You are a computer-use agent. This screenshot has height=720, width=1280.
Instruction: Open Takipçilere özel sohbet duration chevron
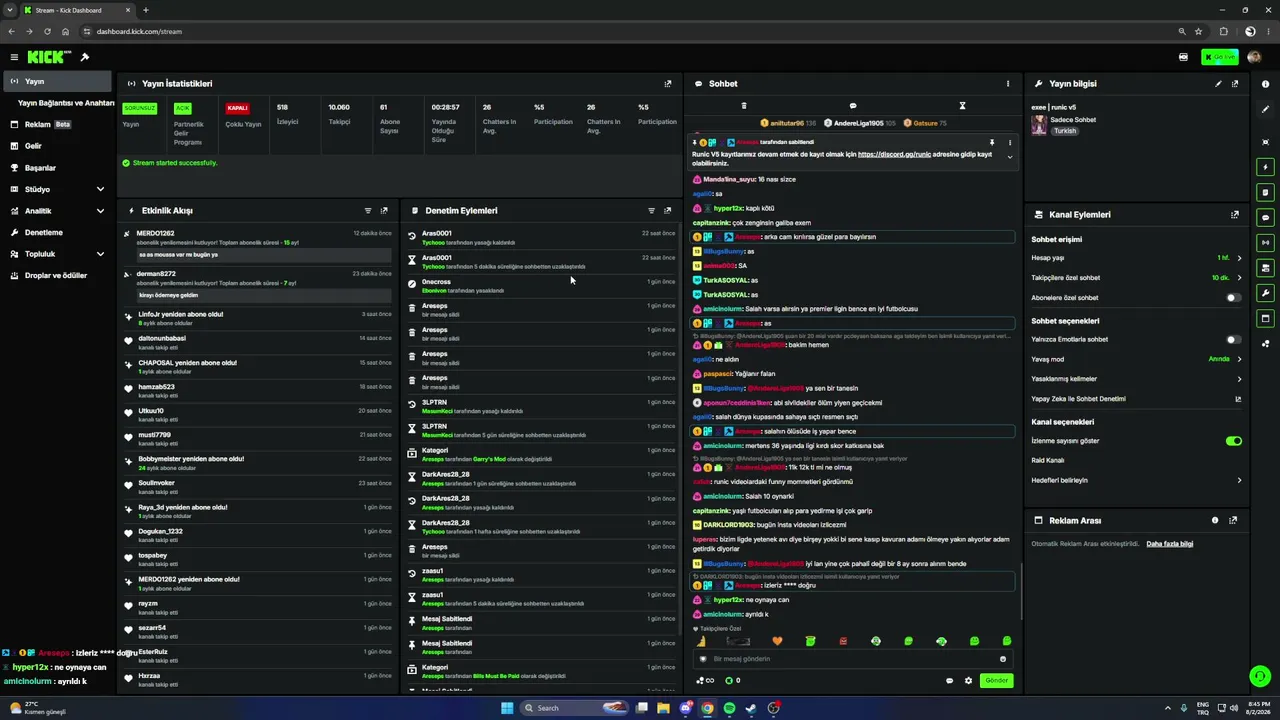[x=1239, y=278]
